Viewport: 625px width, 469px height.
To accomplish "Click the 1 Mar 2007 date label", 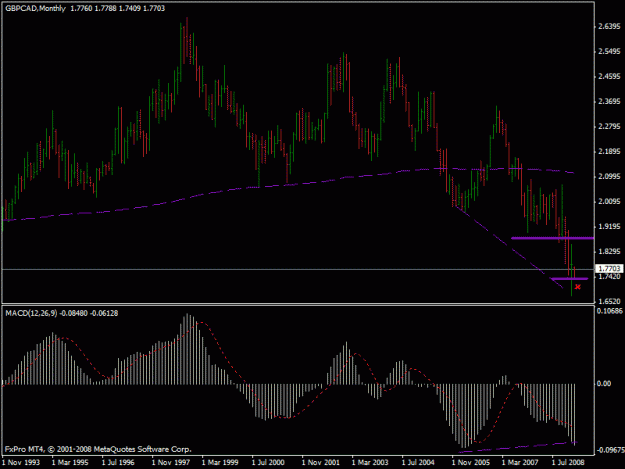I will (520, 462).
